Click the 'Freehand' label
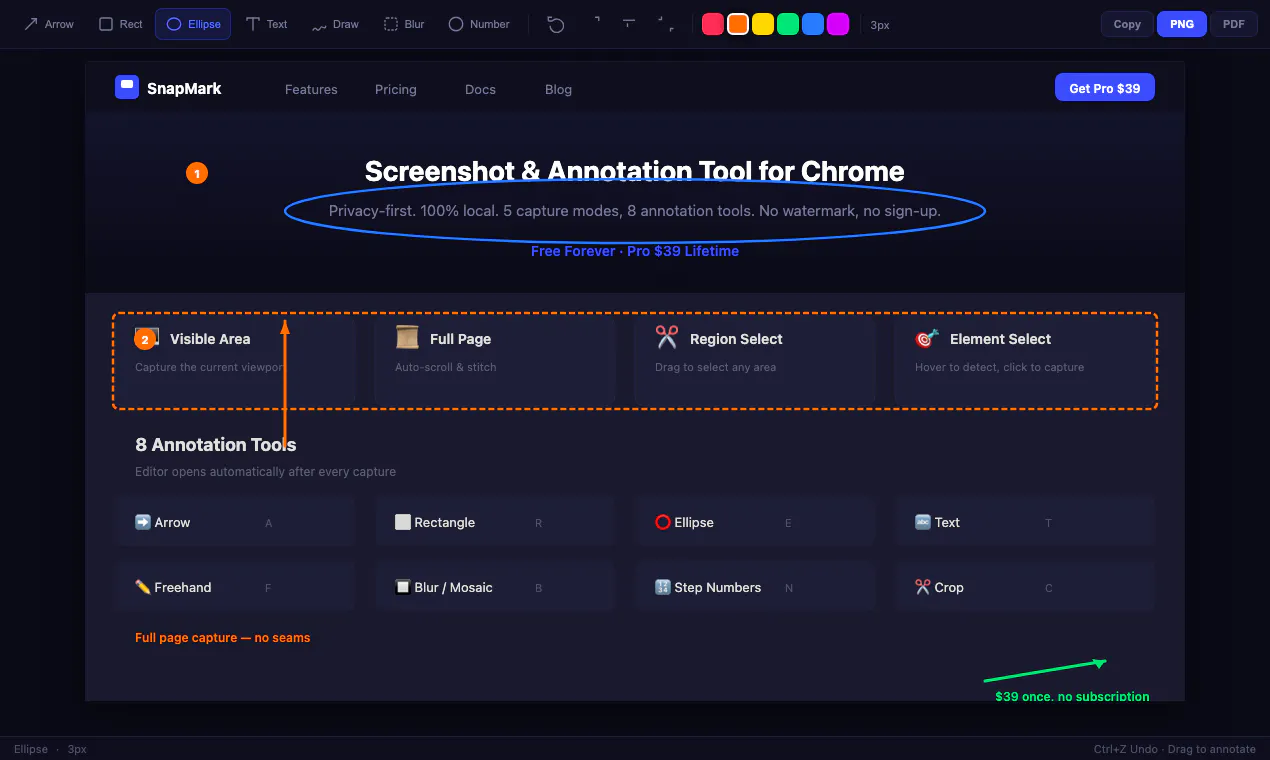 [x=183, y=587]
